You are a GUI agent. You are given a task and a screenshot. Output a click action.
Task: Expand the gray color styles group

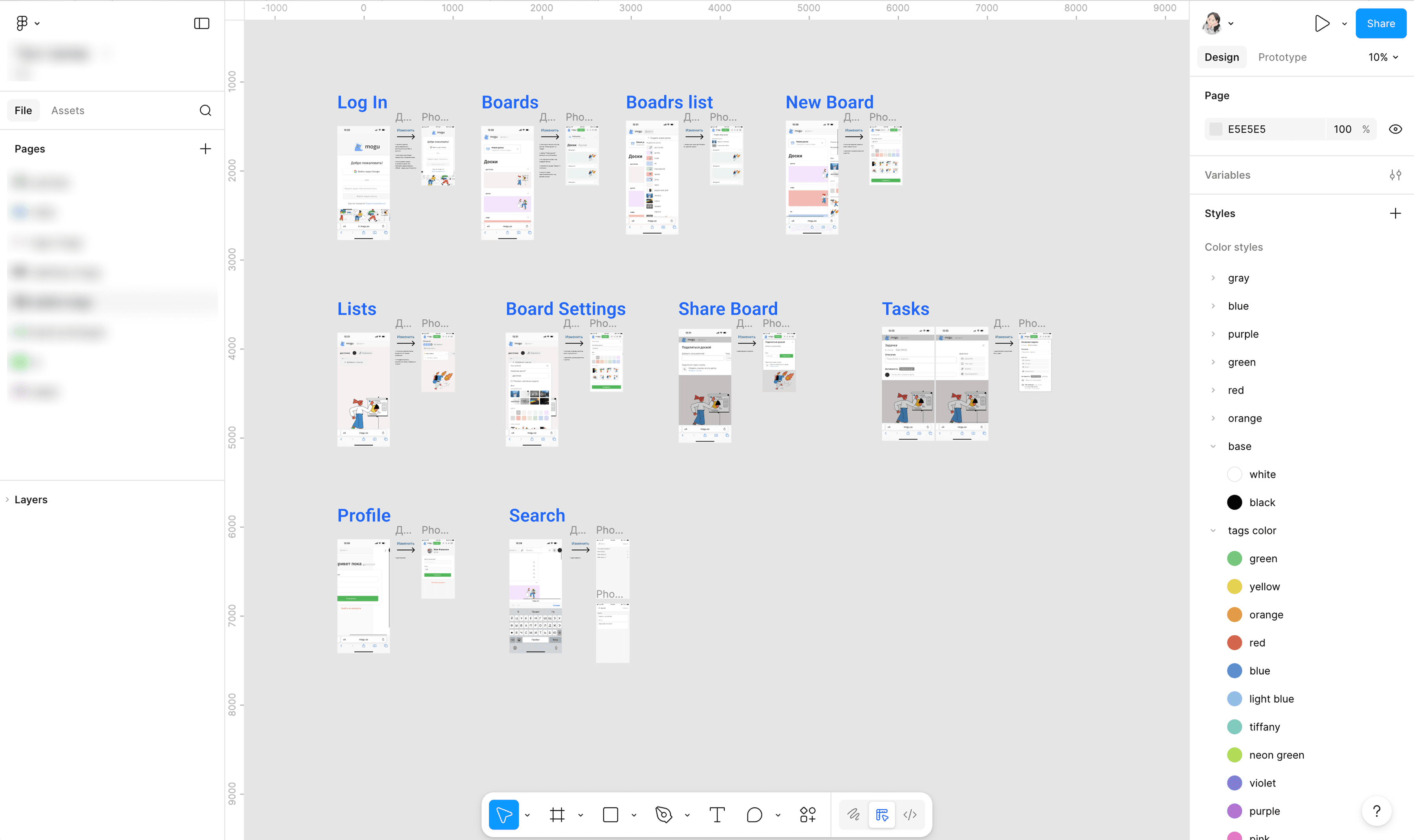click(x=1213, y=278)
